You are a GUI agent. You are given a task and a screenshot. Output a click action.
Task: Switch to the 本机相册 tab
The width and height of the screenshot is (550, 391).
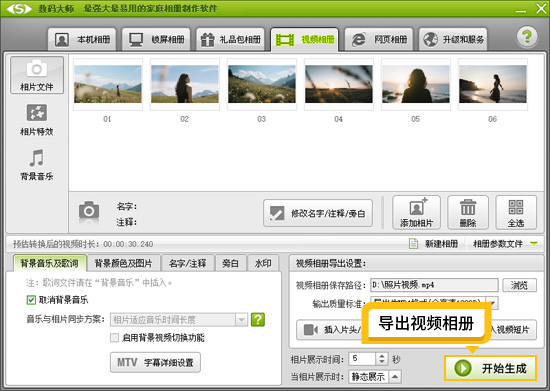pyautogui.click(x=82, y=39)
